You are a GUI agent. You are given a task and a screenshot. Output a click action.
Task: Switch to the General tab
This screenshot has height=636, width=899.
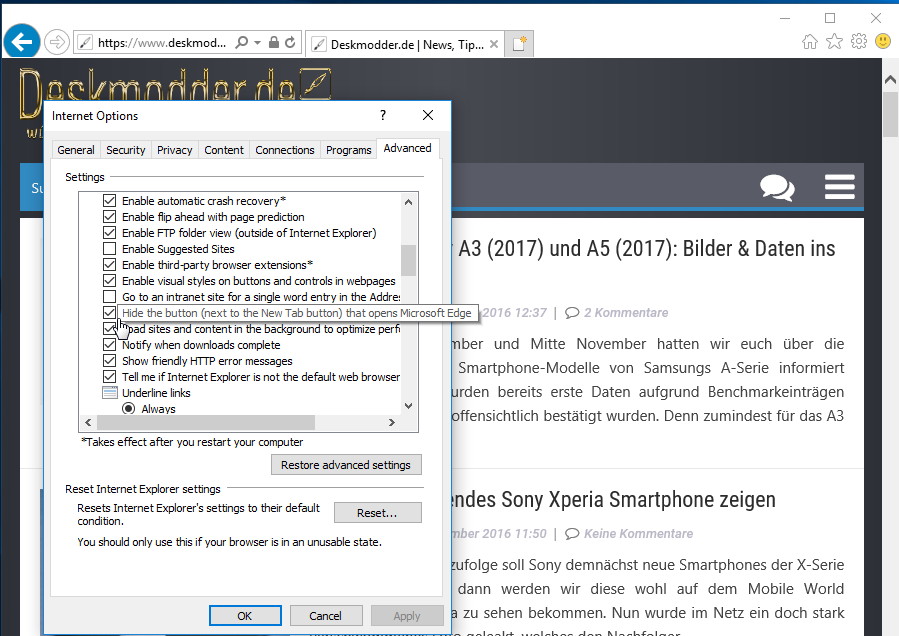tap(76, 150)
